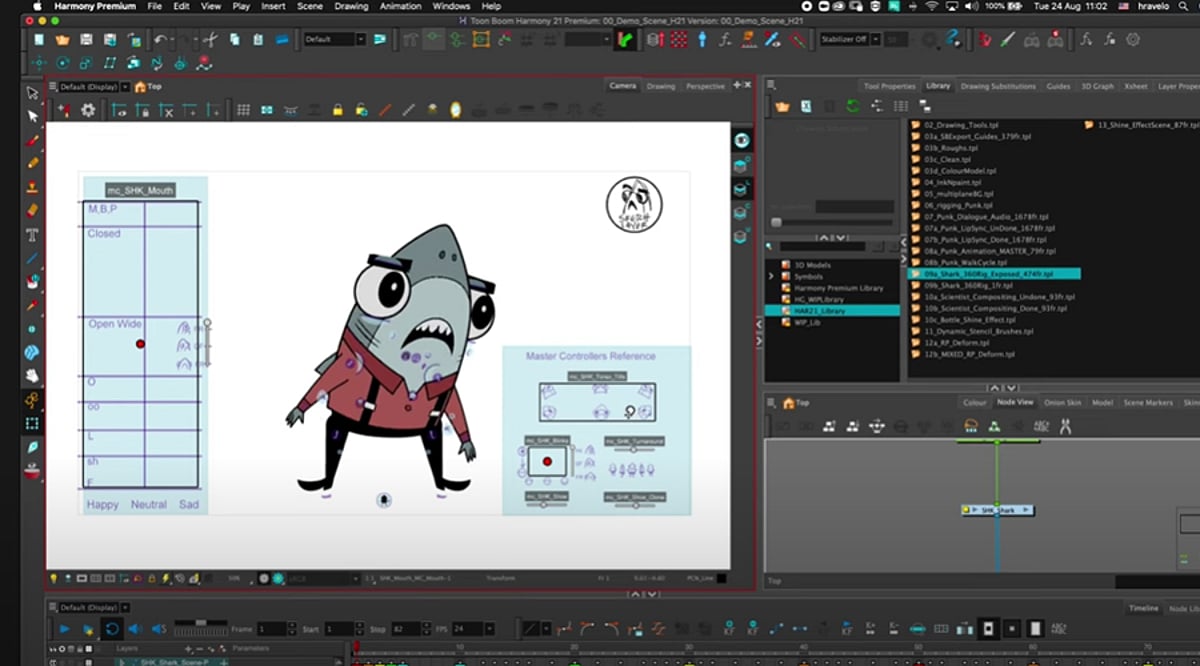This screenshot has width=1200, height=666.
Task: Switch to the Tool Properties tab
Action: (x=889, y=86)
